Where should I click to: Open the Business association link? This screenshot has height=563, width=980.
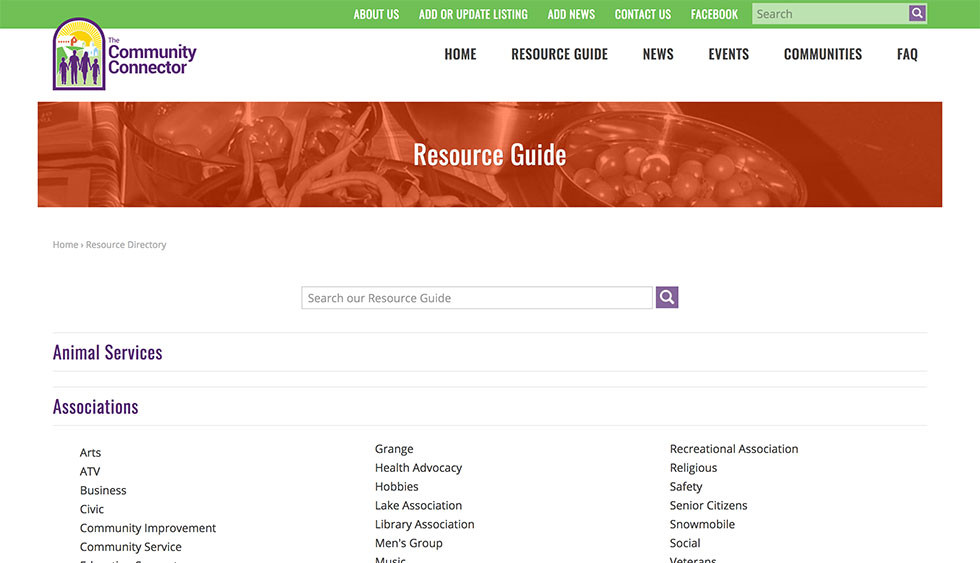pos(103,491)
